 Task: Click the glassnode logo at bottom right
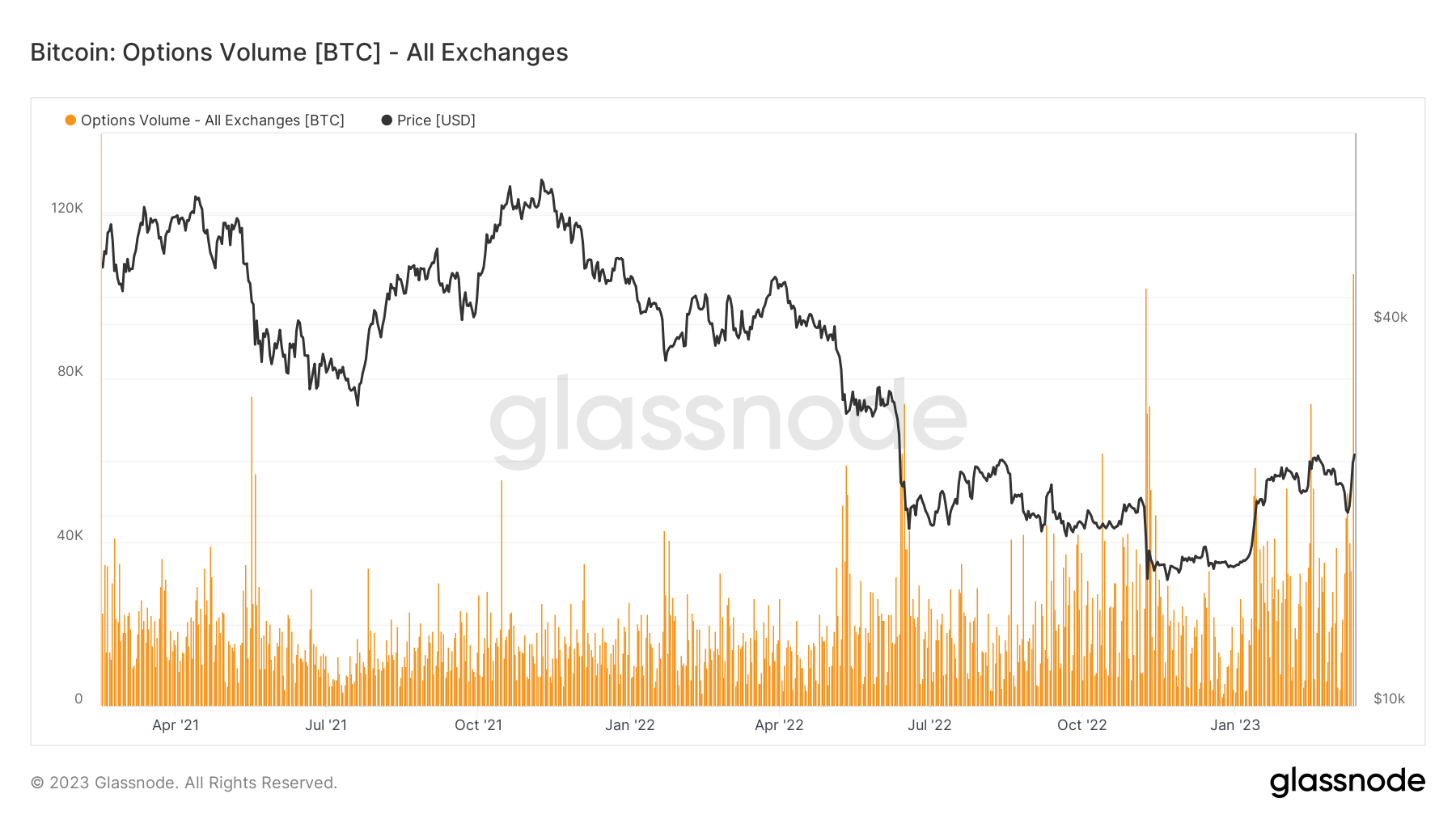pyautogui.click(x=1347, y=782)
